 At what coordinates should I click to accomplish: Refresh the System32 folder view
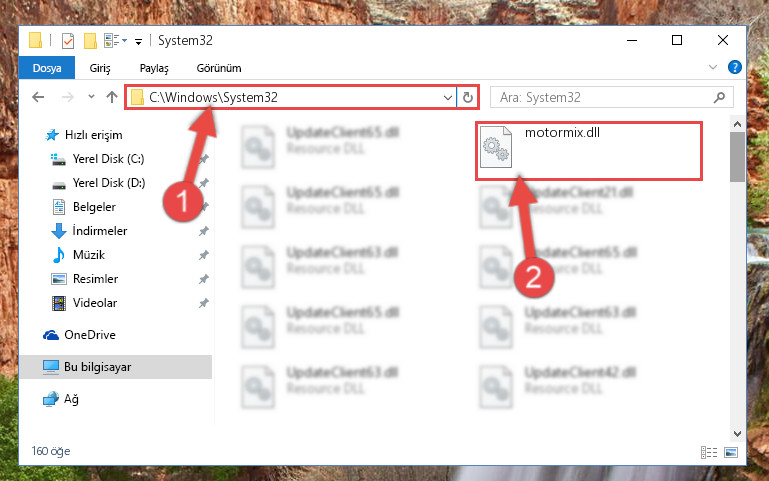coord(468,98)
